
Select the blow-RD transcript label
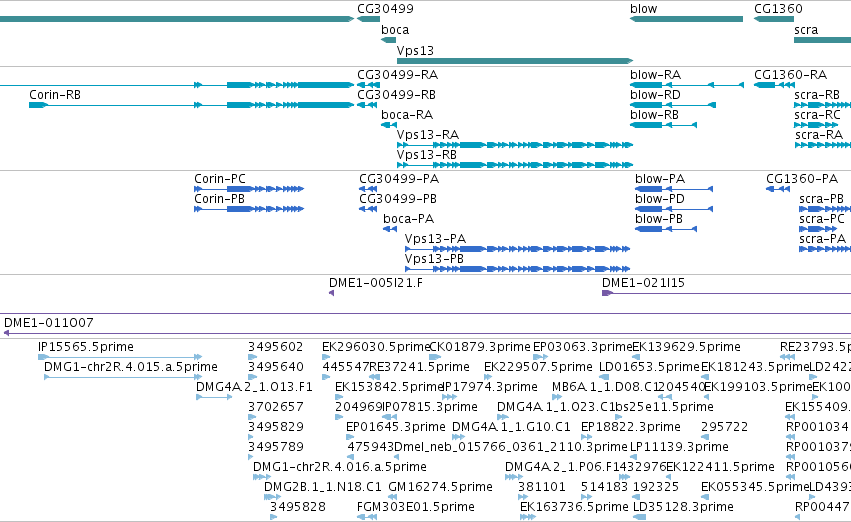coord(655,95)
